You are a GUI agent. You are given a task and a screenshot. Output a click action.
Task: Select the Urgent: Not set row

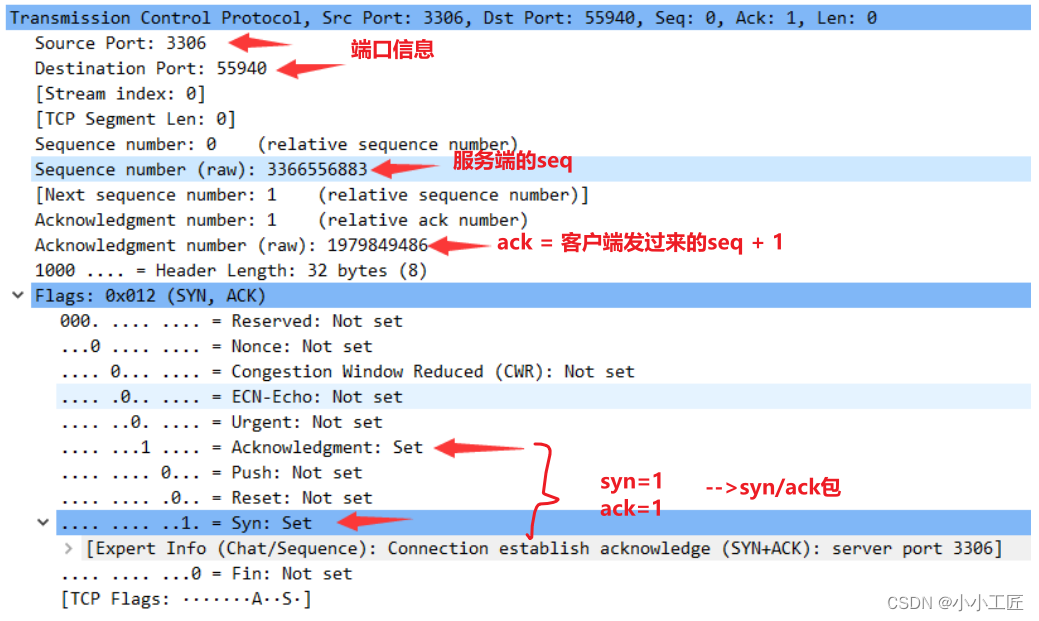pyautogui.click(x=221, y=422)
